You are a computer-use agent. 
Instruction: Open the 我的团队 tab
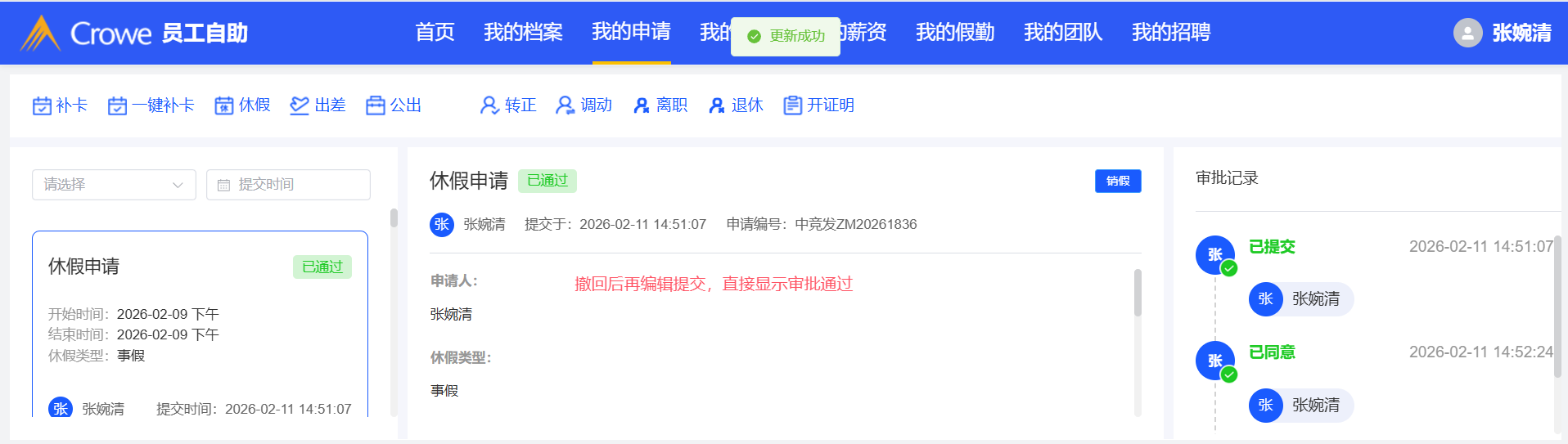[1063, 32]
